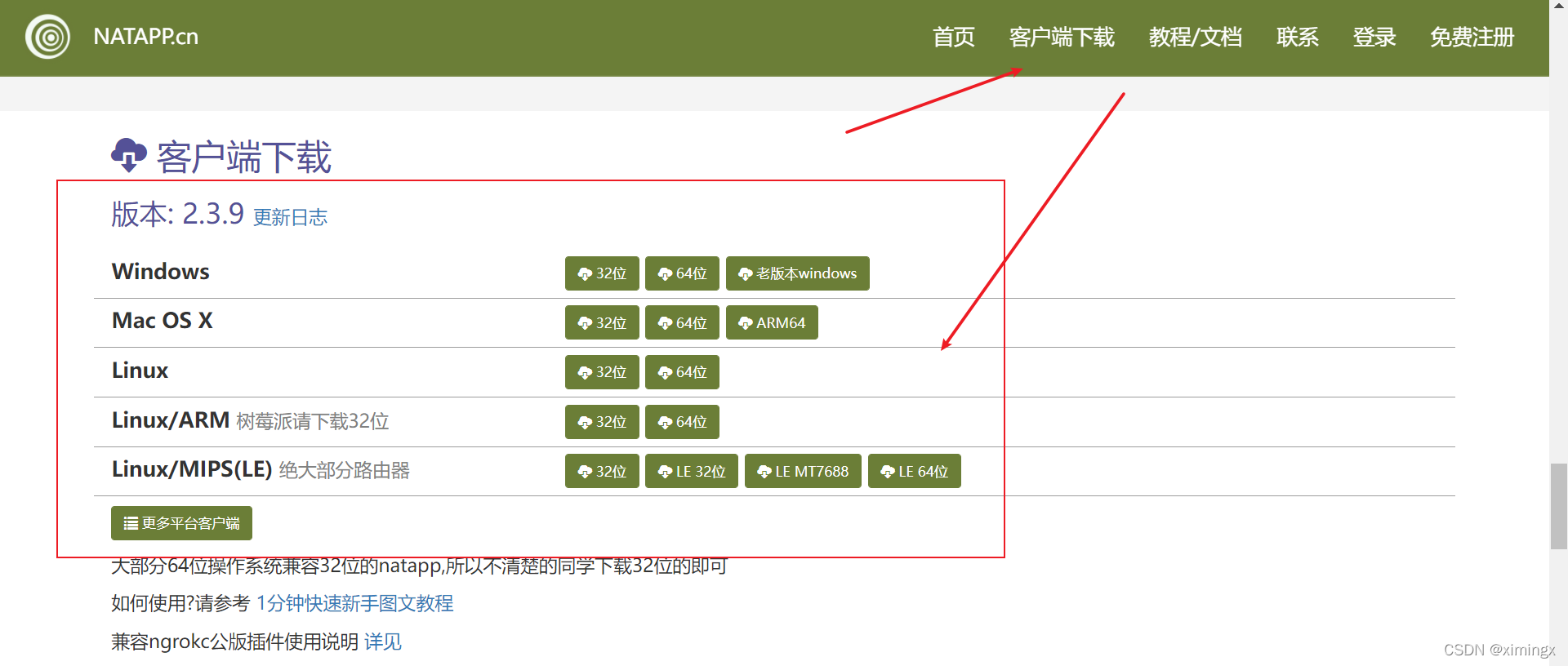Open the 联系 nav item
The height and width of the screenshot is (666, 1568).
(1298, 38)
